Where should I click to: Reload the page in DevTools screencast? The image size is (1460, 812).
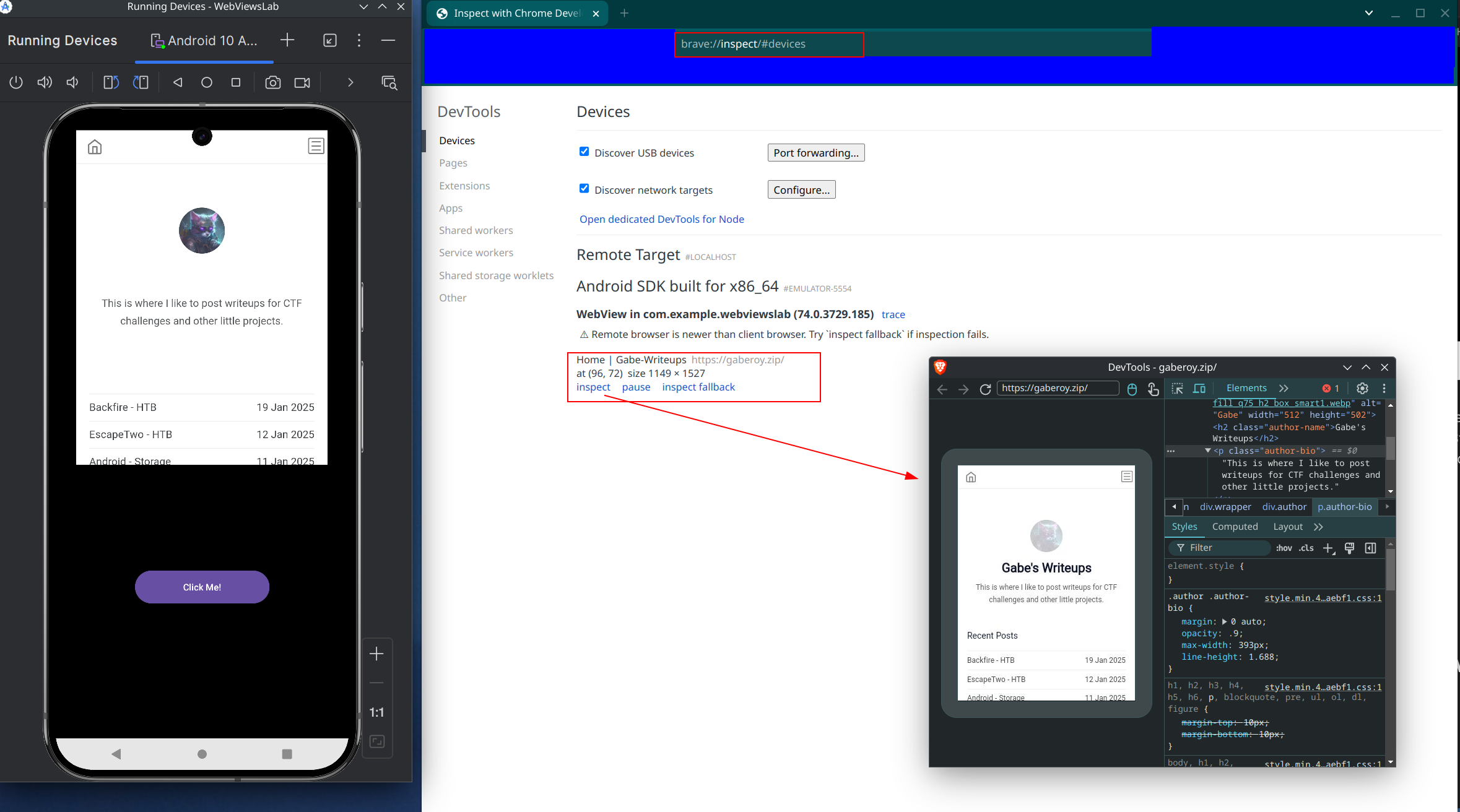(985, 389)
